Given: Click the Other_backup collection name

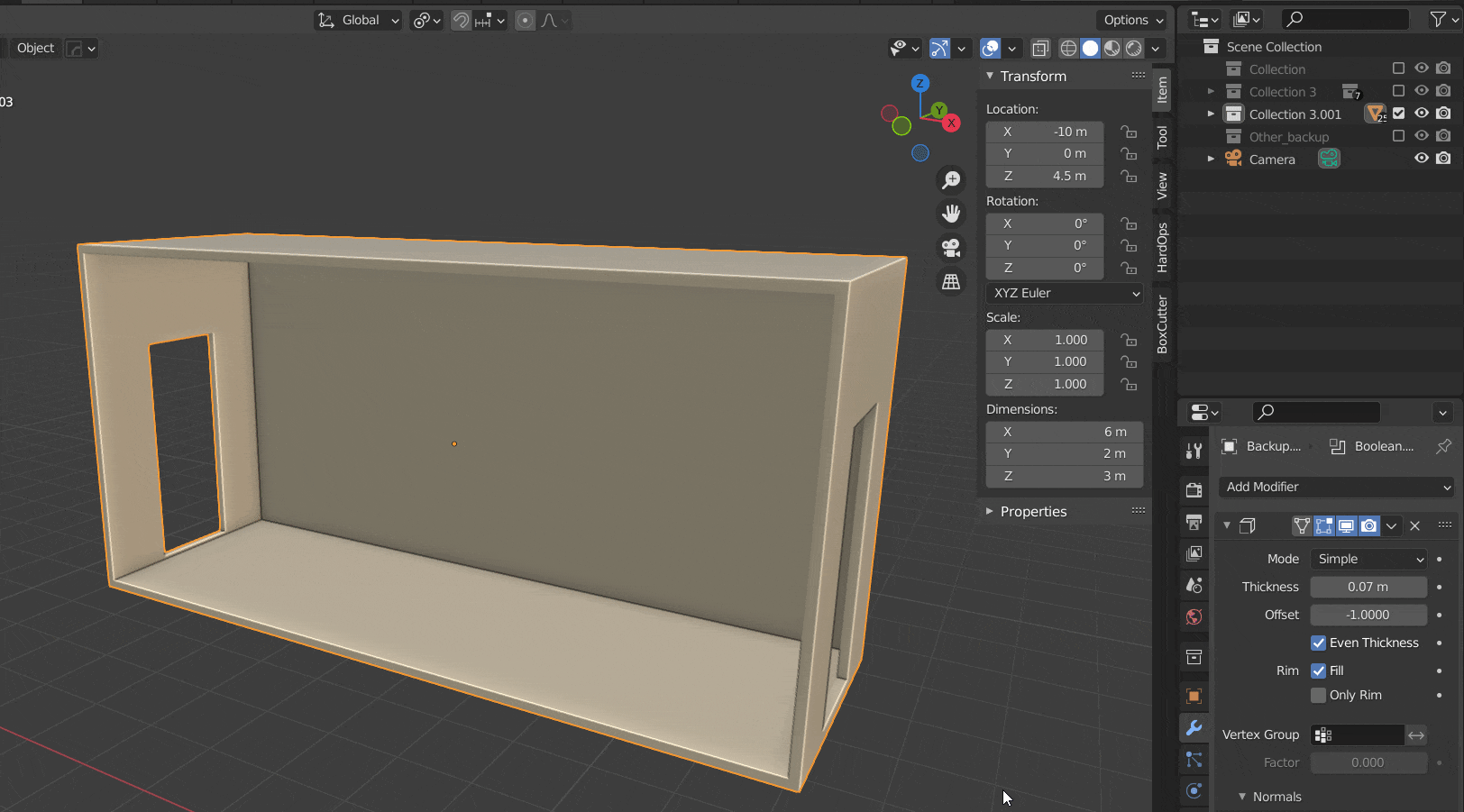Looking at the screenshot, I should (x=1289, y=136).
